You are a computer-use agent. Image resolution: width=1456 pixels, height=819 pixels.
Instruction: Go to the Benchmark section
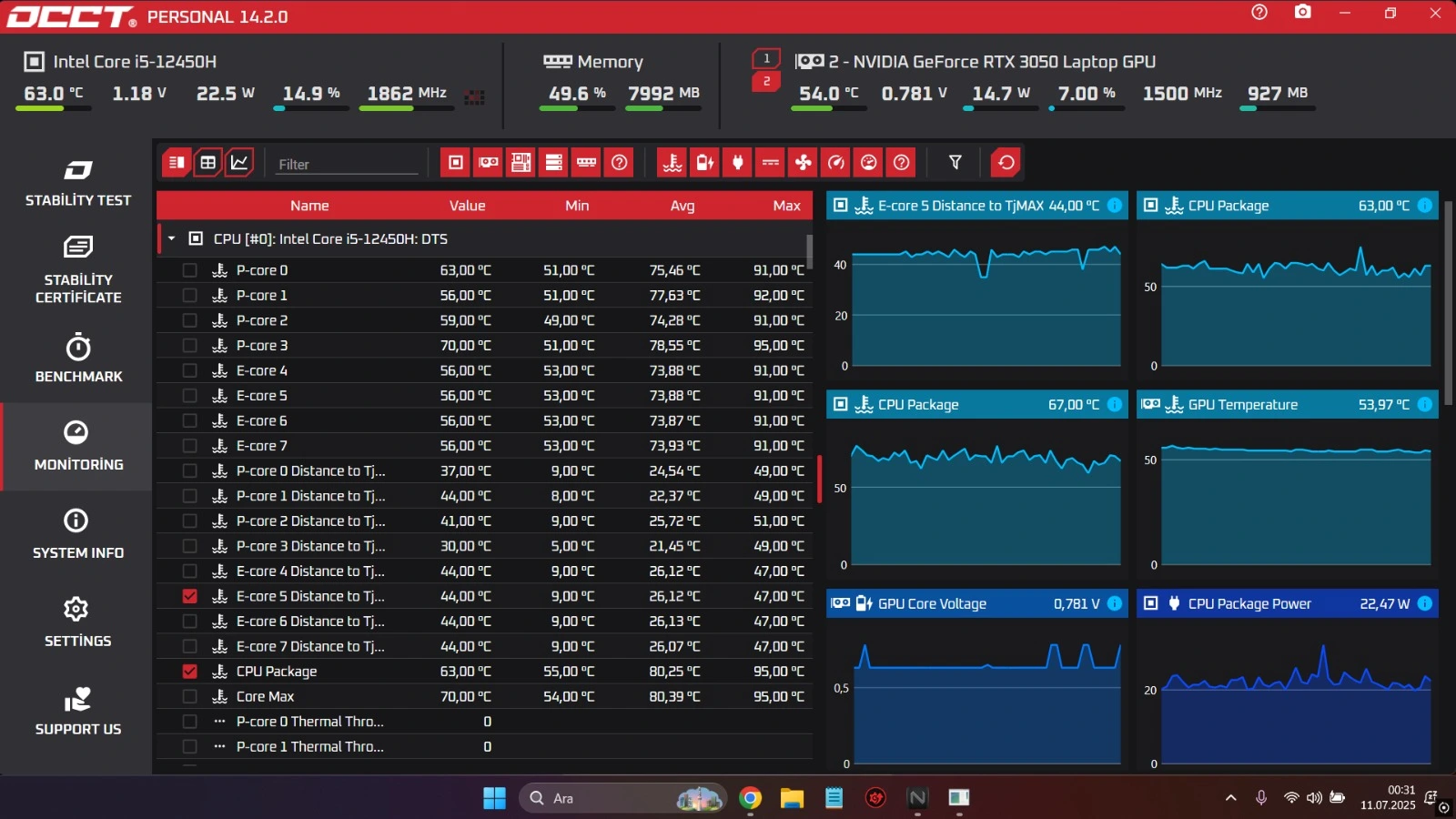click(x=77, y=359)
